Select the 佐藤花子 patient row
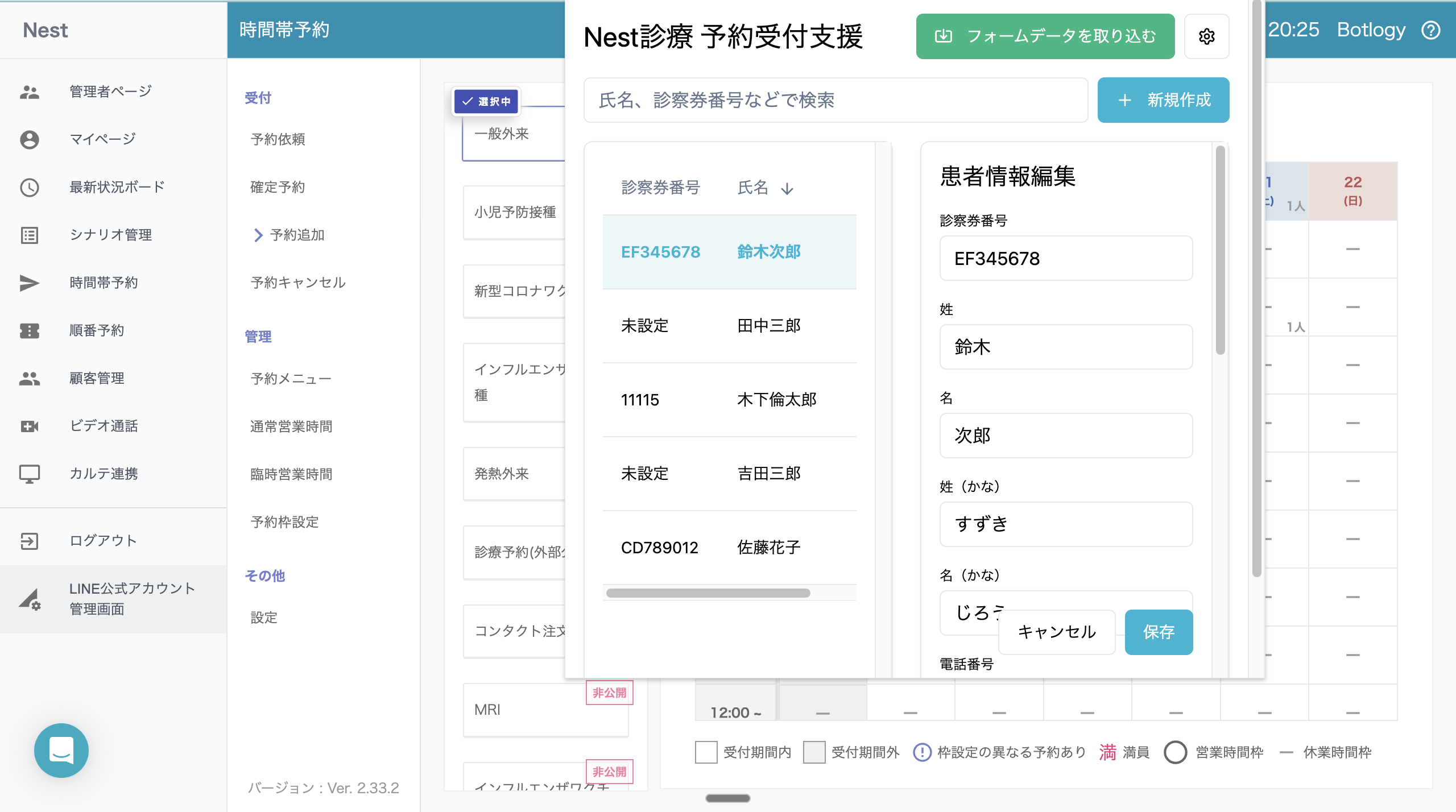 [x=729, y=547]
